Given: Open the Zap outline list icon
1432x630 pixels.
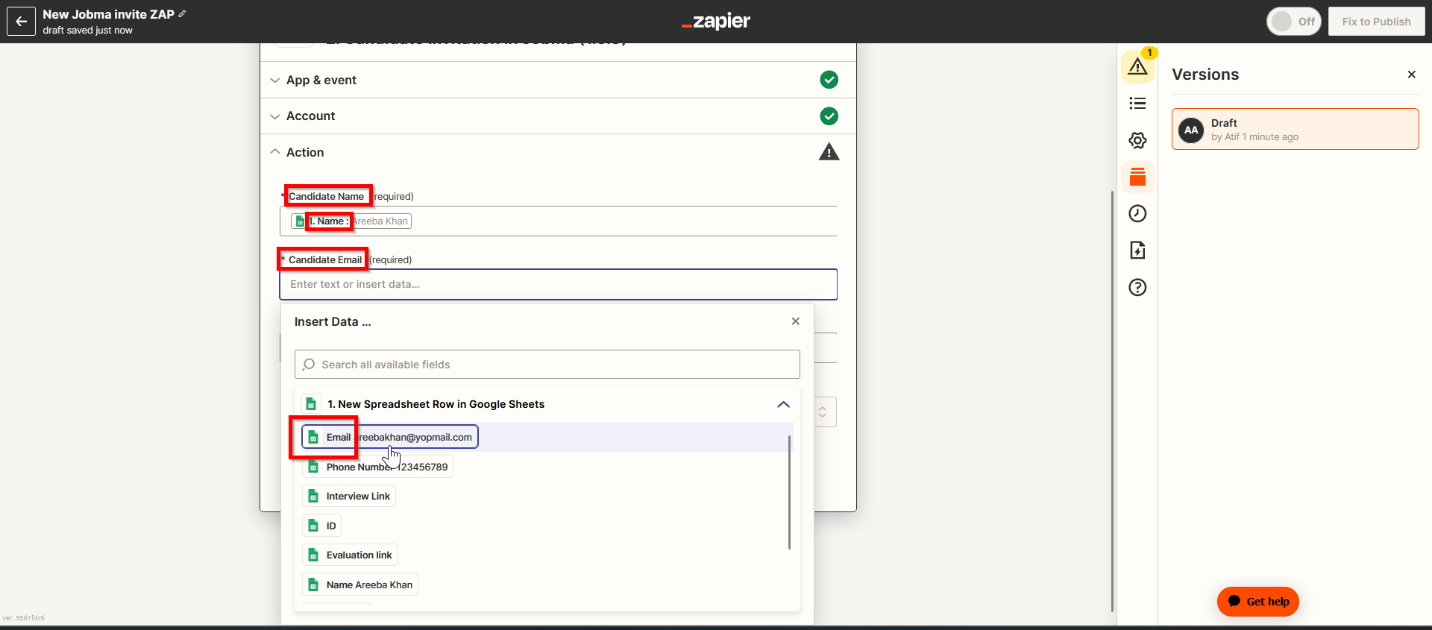Looking at the screenshot, I should click(x=1137, y=103).
